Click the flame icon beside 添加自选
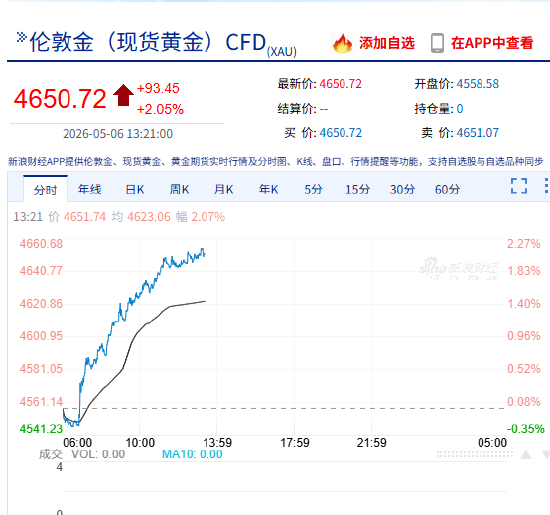This screenshot has width=550, height=515. (342, 43)
